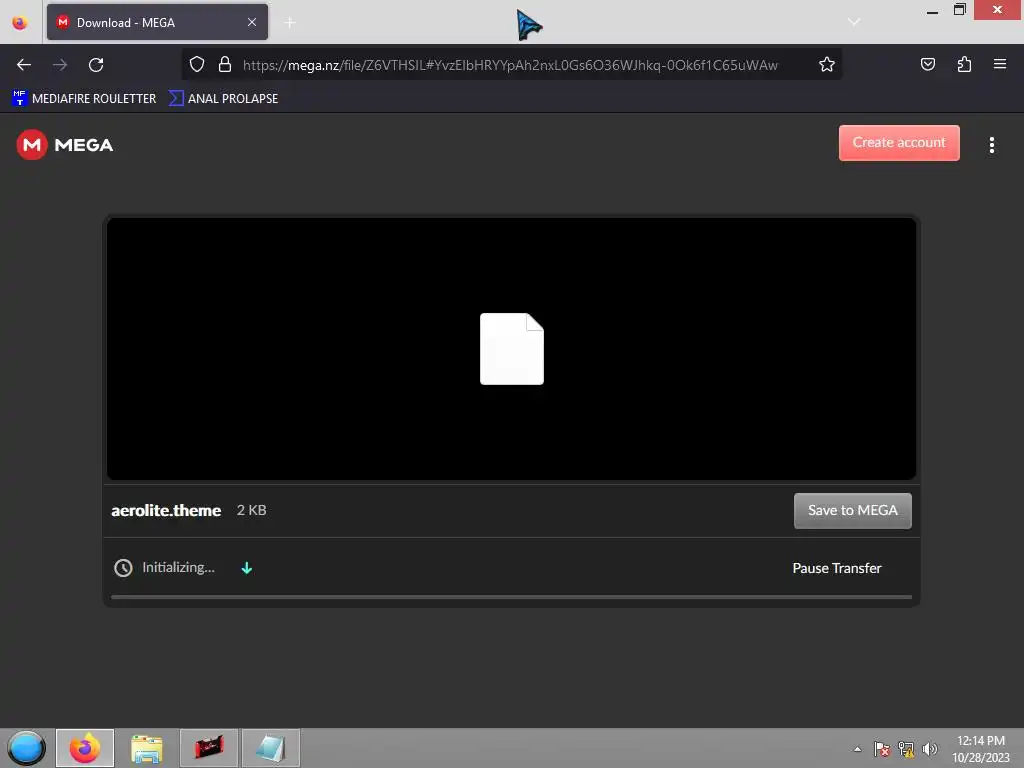Click Pause Transfer
The width and height of the screenshot is (1024, 768).
click(837, 568)
